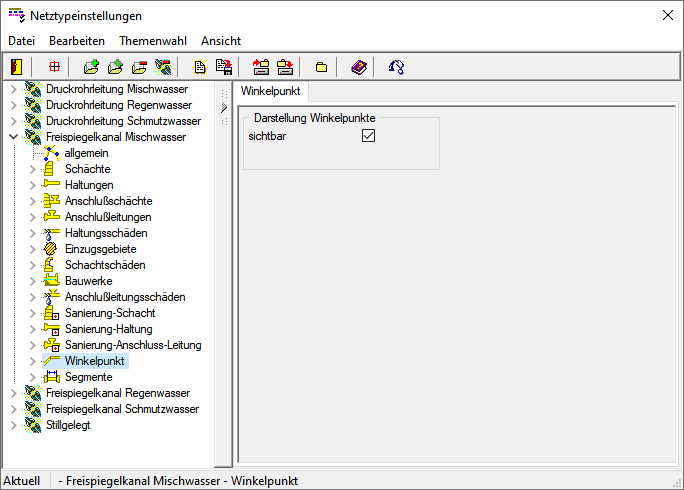Screen dimensions: 684x490
Task: Click the Schächte icon in the tree
Action: [52, 169]
